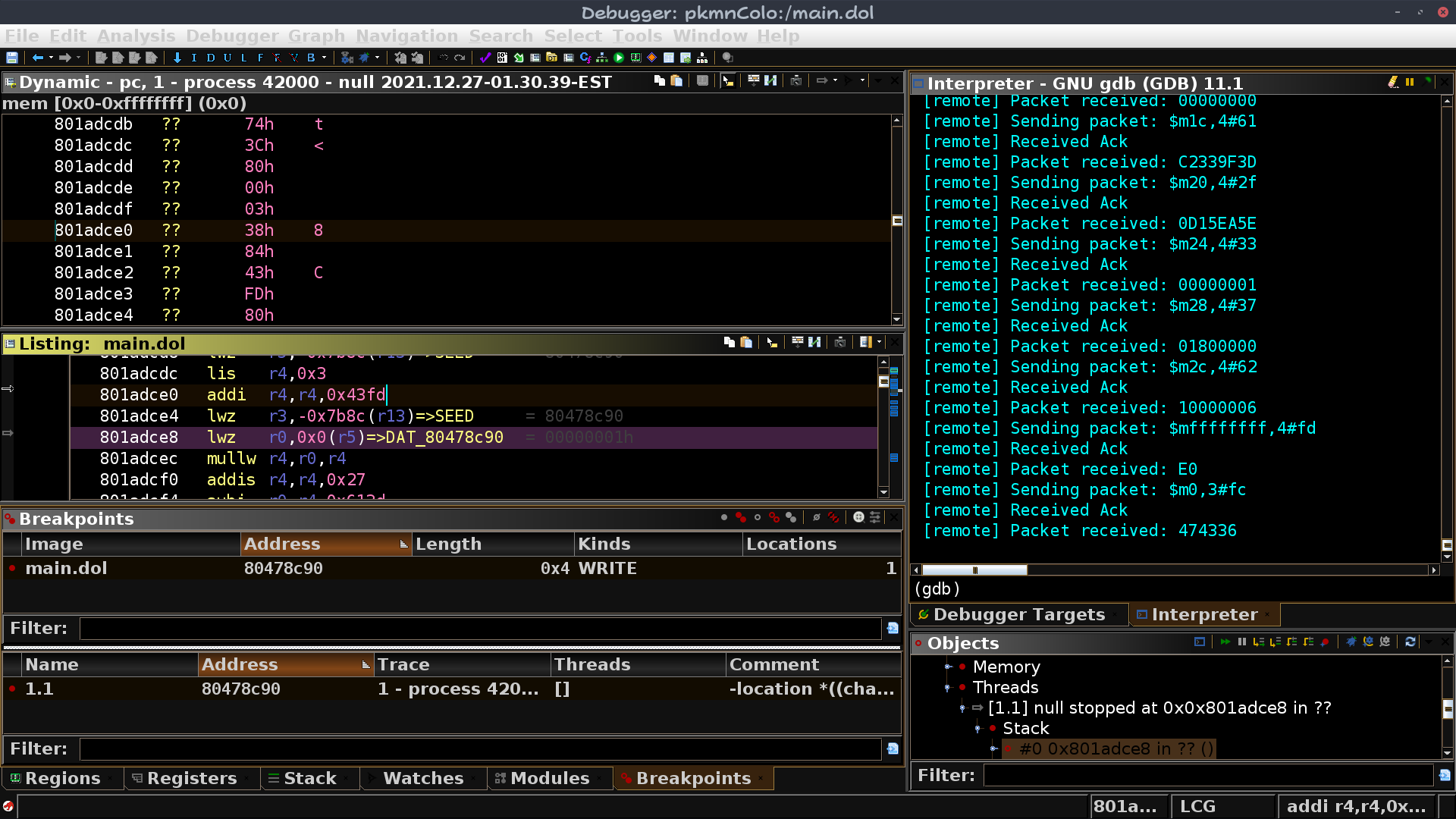Click the Save icon in main toolbar
Image resolution: width=1456 pixels, height=819 pixels.
coord(11,58)
